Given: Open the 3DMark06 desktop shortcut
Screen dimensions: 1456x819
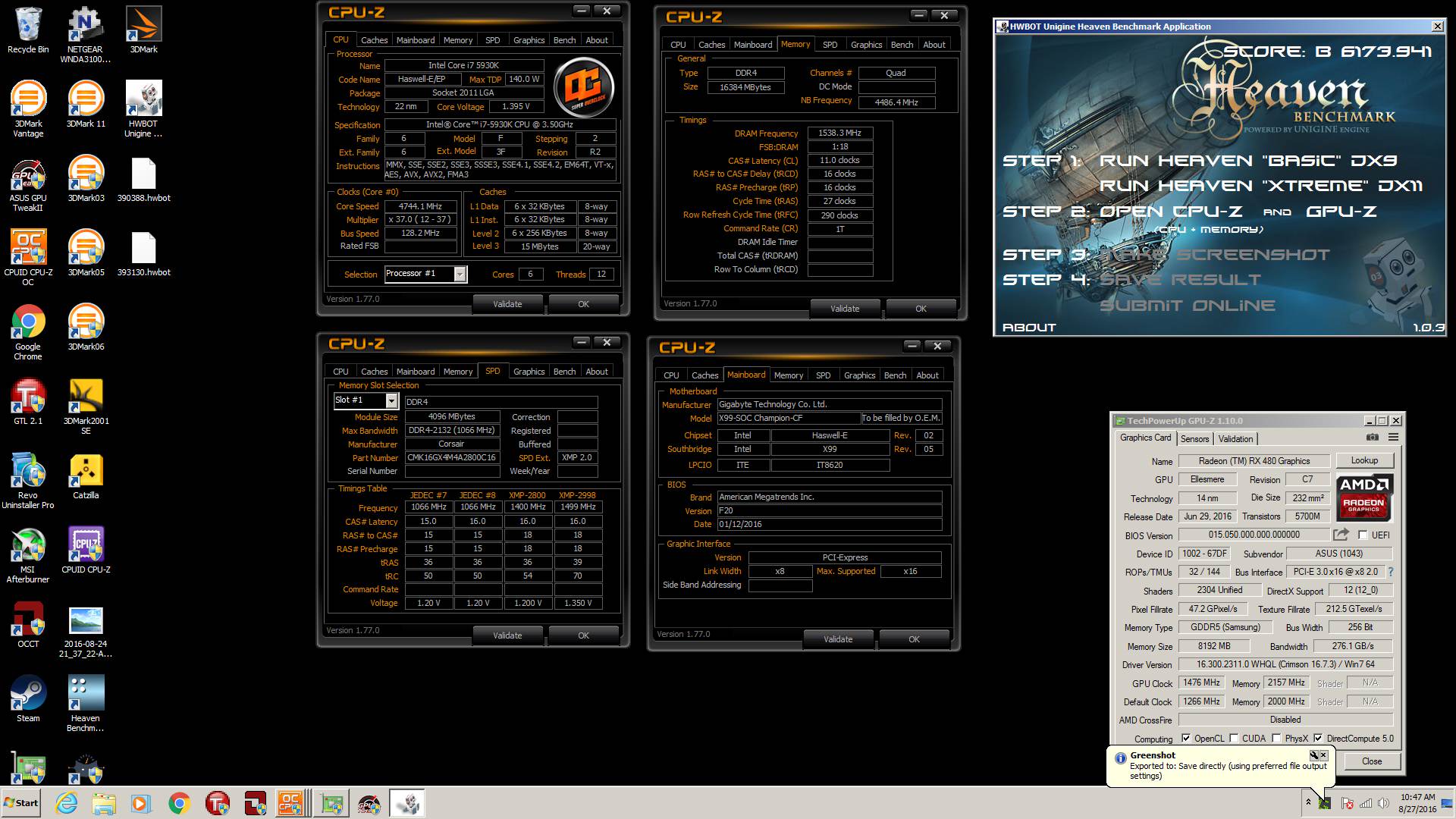Looking at the screenshot, I should [86, 328].
